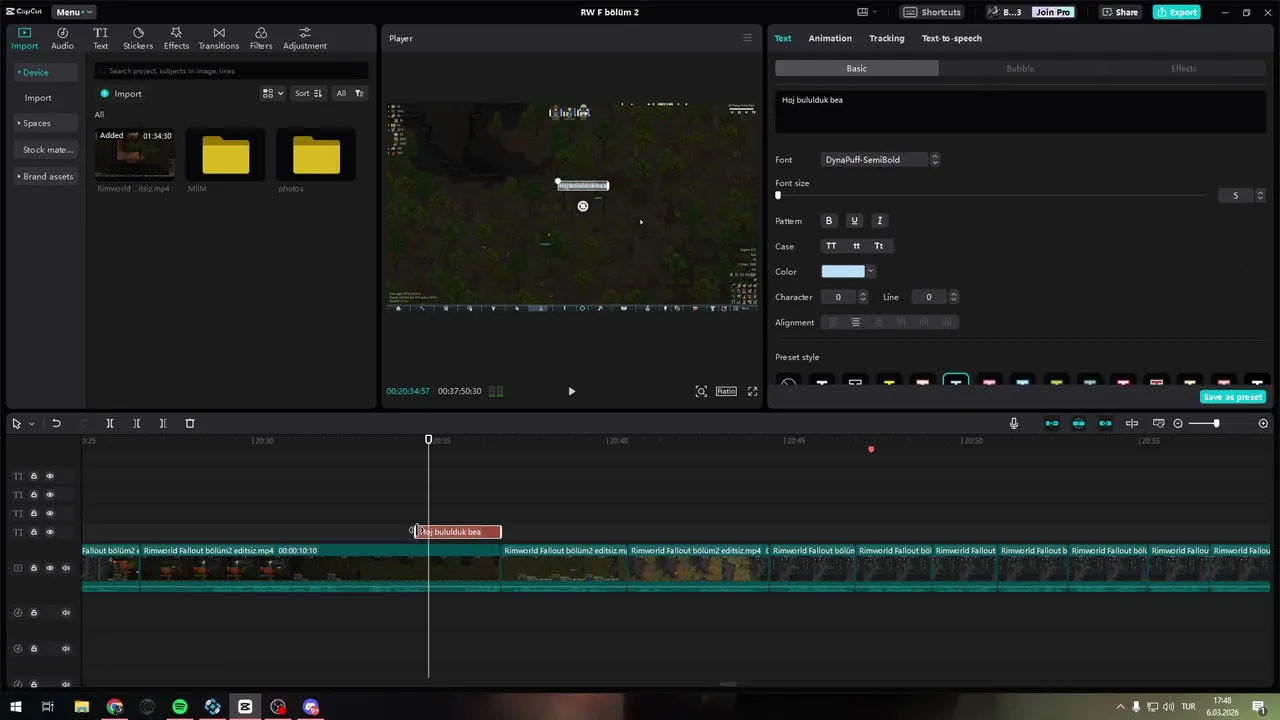
Task: Switch to the Animation tab
Action: tap(830, 38)
